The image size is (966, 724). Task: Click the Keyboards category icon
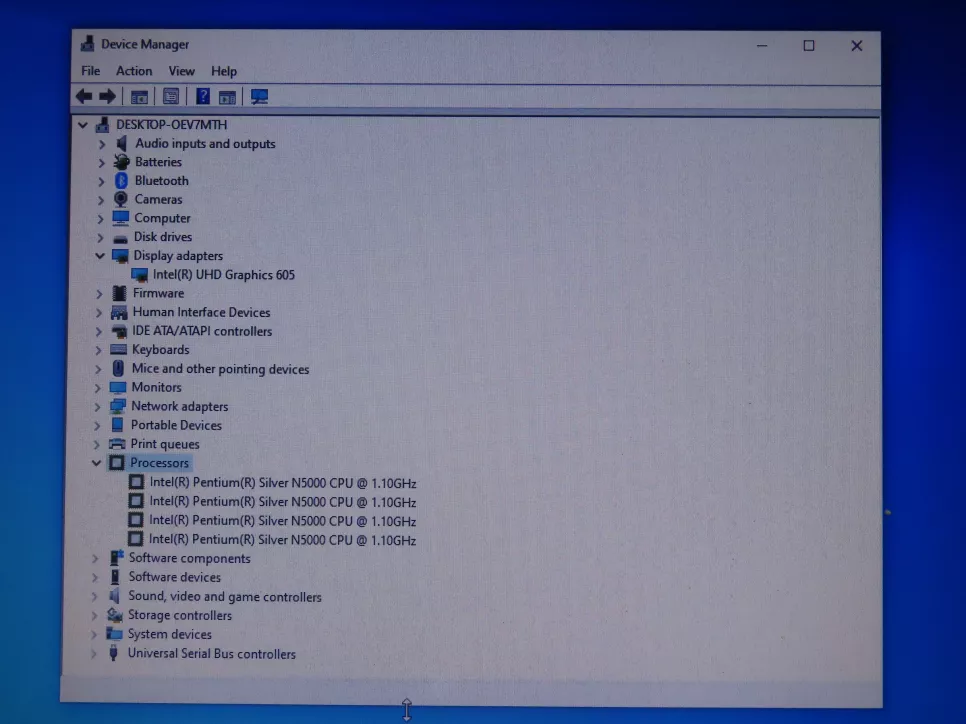coord(118,349)
